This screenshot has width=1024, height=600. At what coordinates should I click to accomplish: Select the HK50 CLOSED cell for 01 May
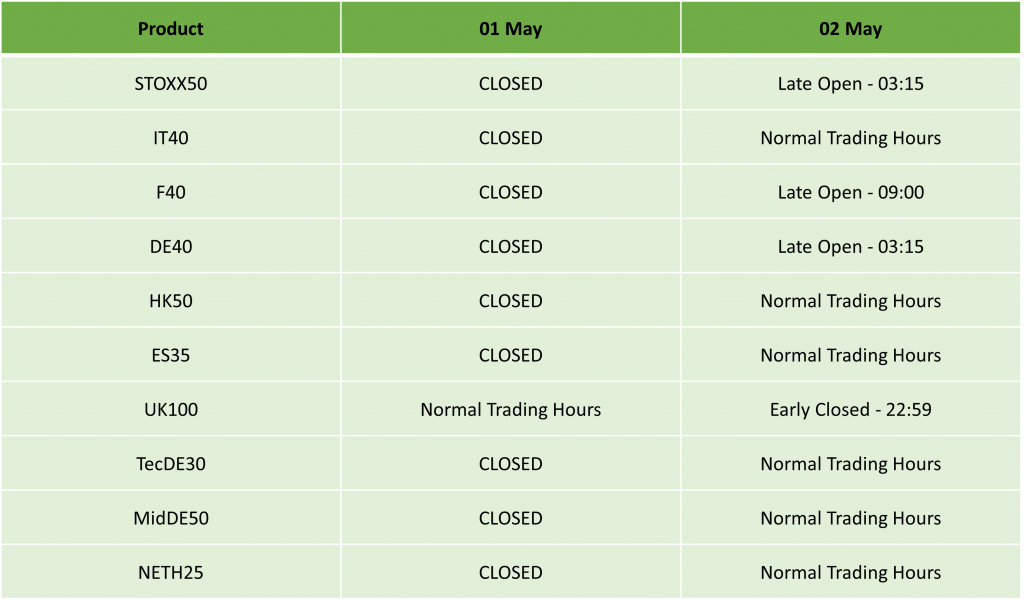click(511, 300)
